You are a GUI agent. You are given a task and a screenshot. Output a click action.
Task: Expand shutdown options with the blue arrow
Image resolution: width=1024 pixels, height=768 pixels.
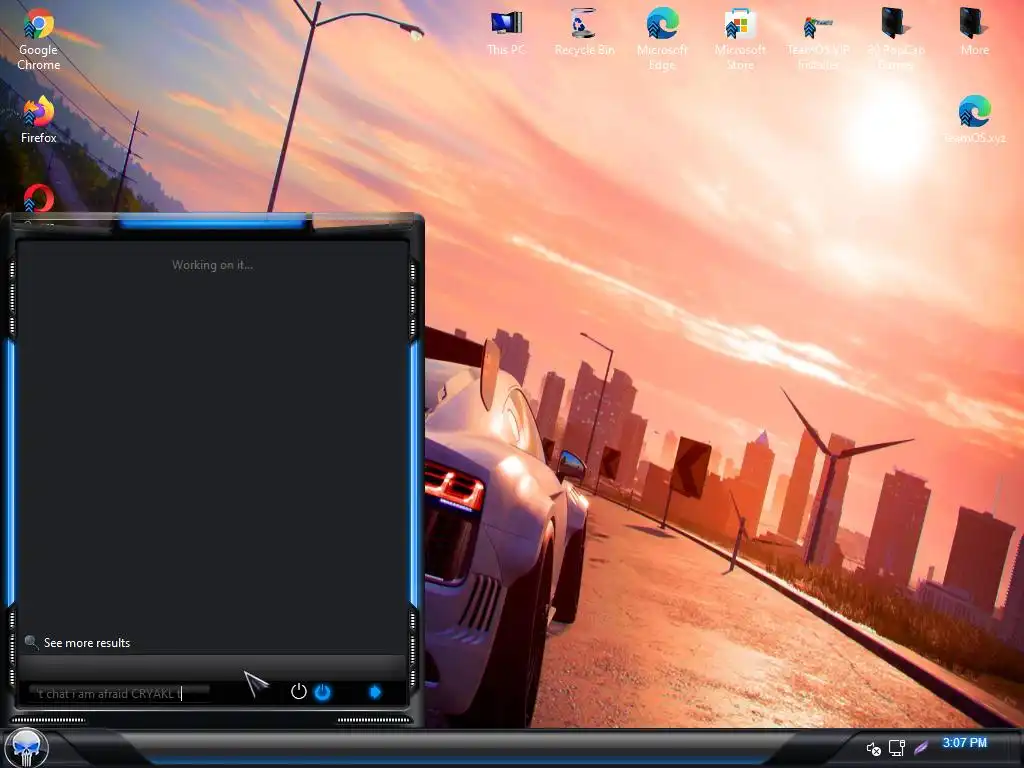click(x=375, y=692)
